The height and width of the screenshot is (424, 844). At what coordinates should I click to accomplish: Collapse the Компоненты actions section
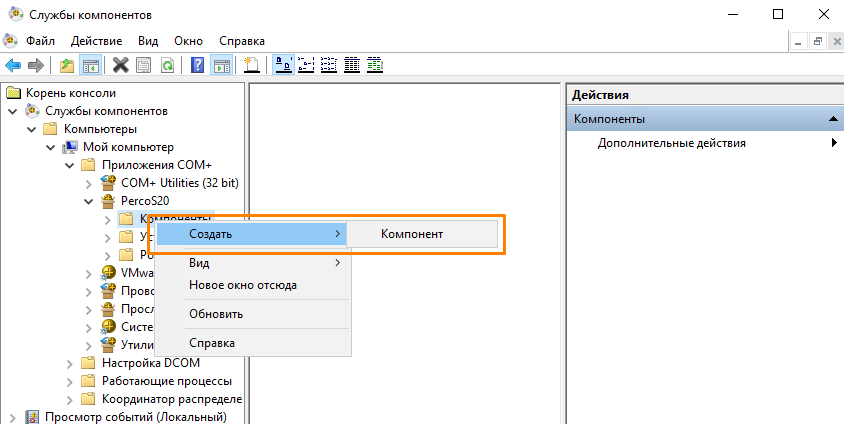832,119
